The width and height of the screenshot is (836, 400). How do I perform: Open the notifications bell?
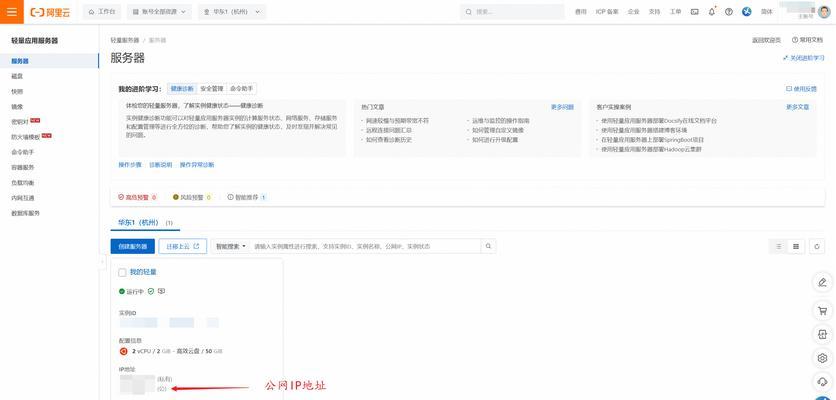[x=712, y=12]
